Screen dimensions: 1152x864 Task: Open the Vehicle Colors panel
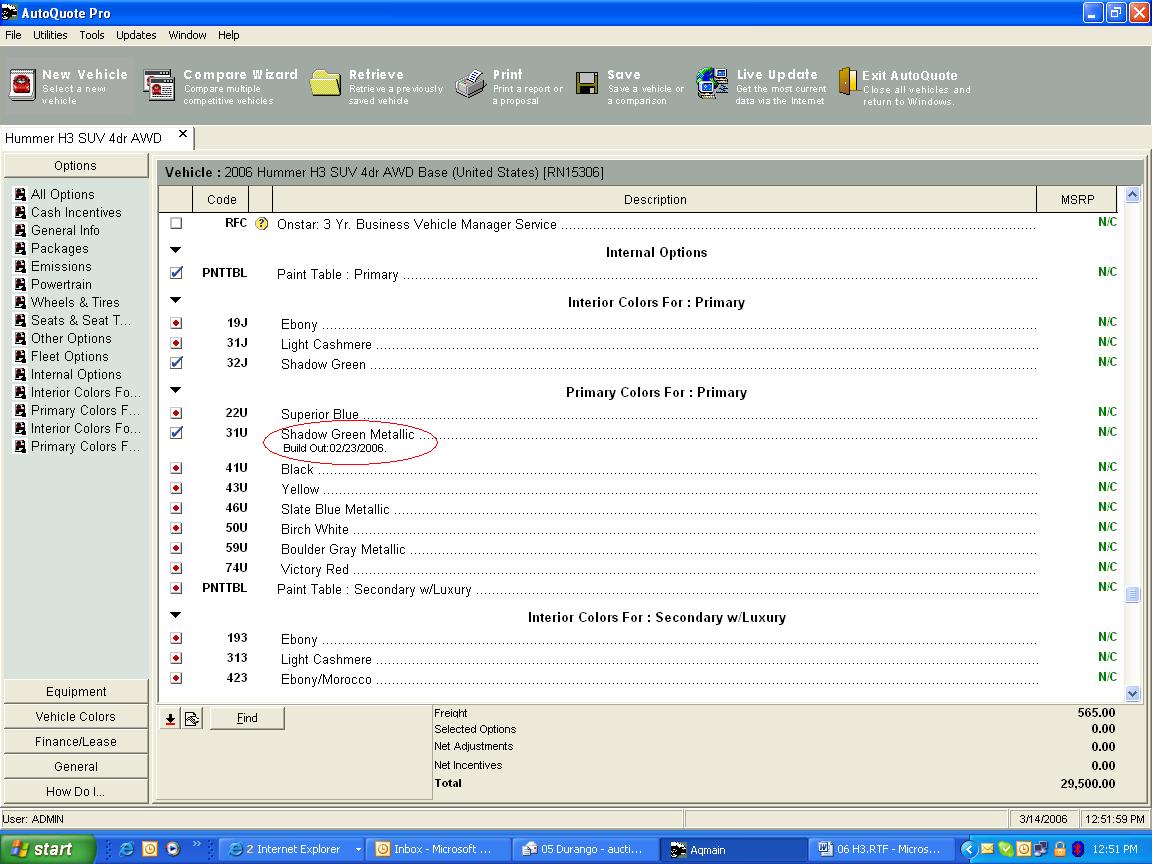[x=76, y=716]
